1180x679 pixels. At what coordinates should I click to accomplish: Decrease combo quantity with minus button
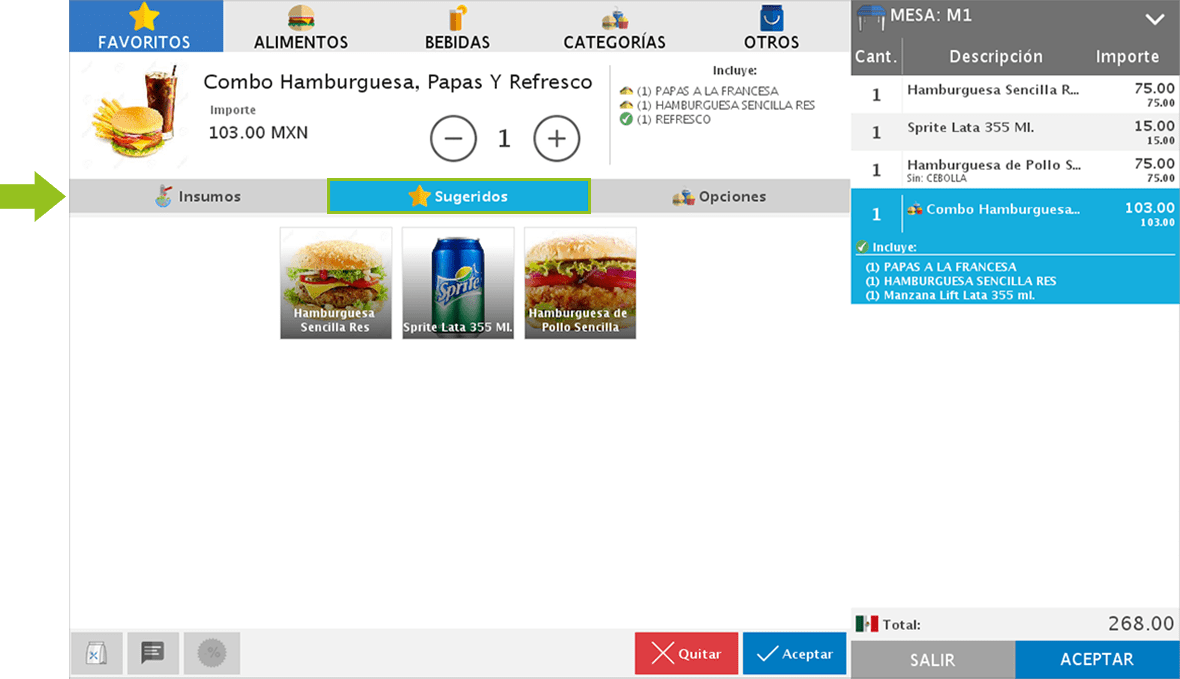pos(453,139)
